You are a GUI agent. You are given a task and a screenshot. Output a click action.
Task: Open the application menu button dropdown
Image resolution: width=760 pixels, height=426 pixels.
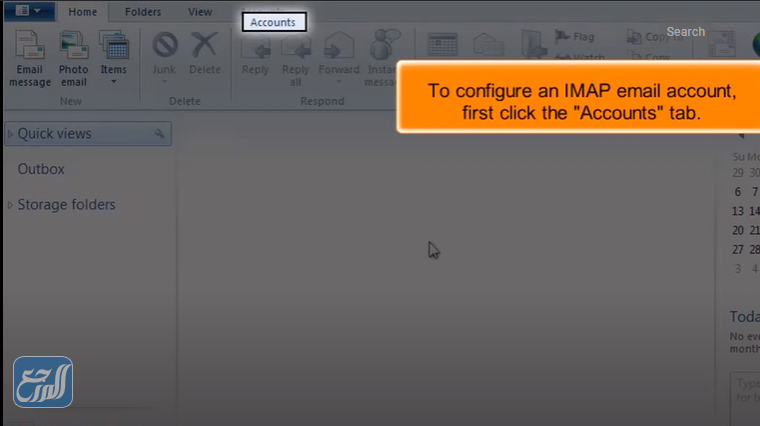point(27,11)
